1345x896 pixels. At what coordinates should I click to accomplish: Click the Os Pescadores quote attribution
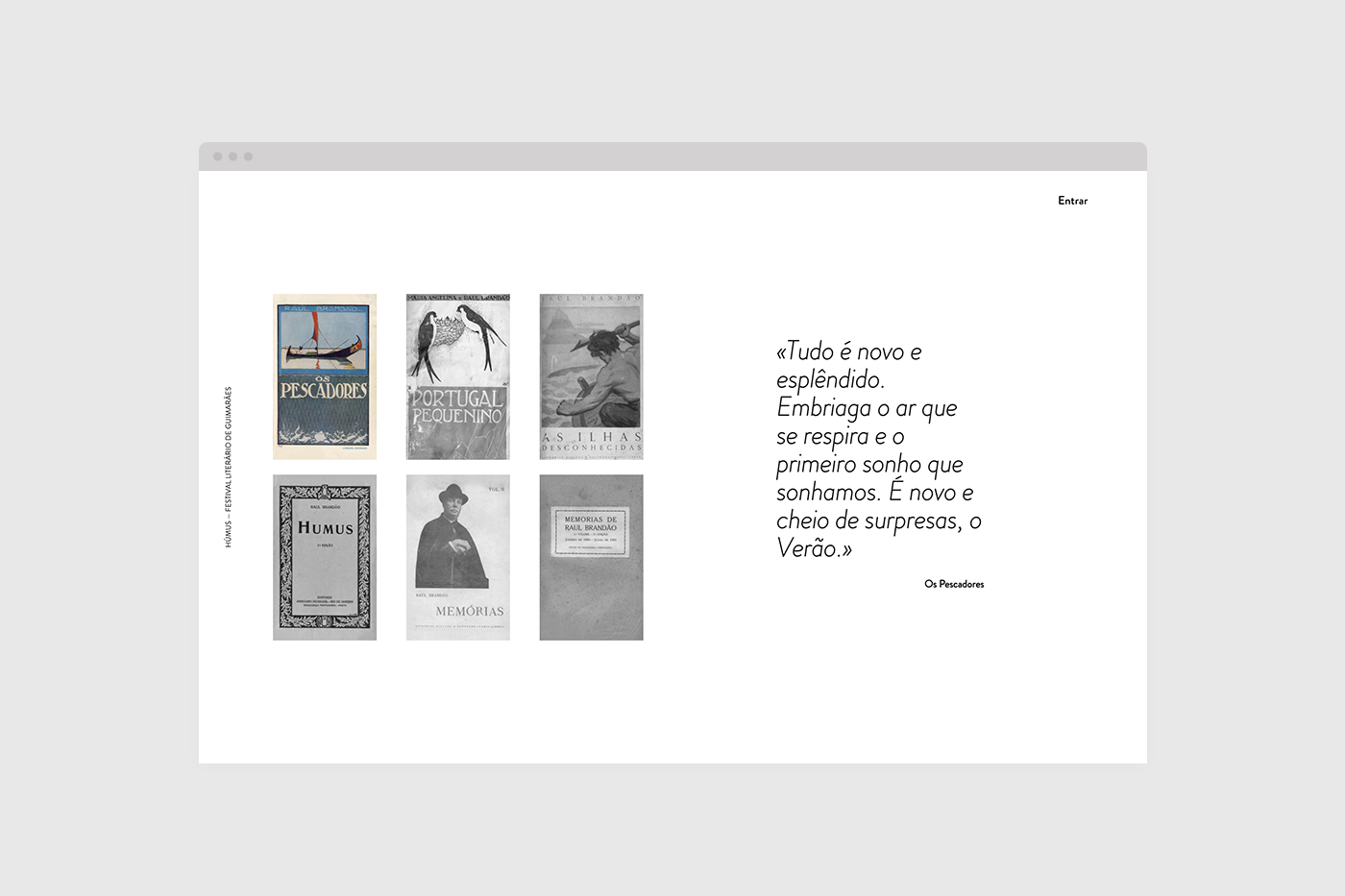954,584
